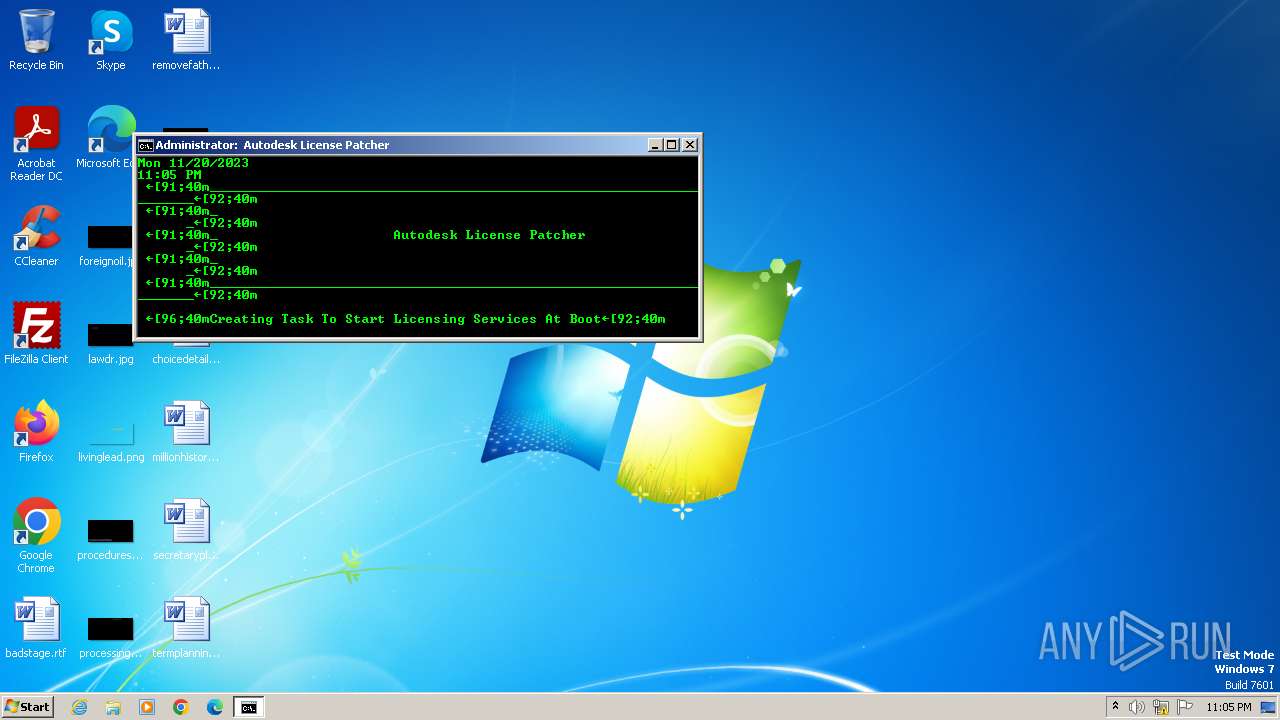
Task: Select the livinglead.png file
Action: pos(111,439)
